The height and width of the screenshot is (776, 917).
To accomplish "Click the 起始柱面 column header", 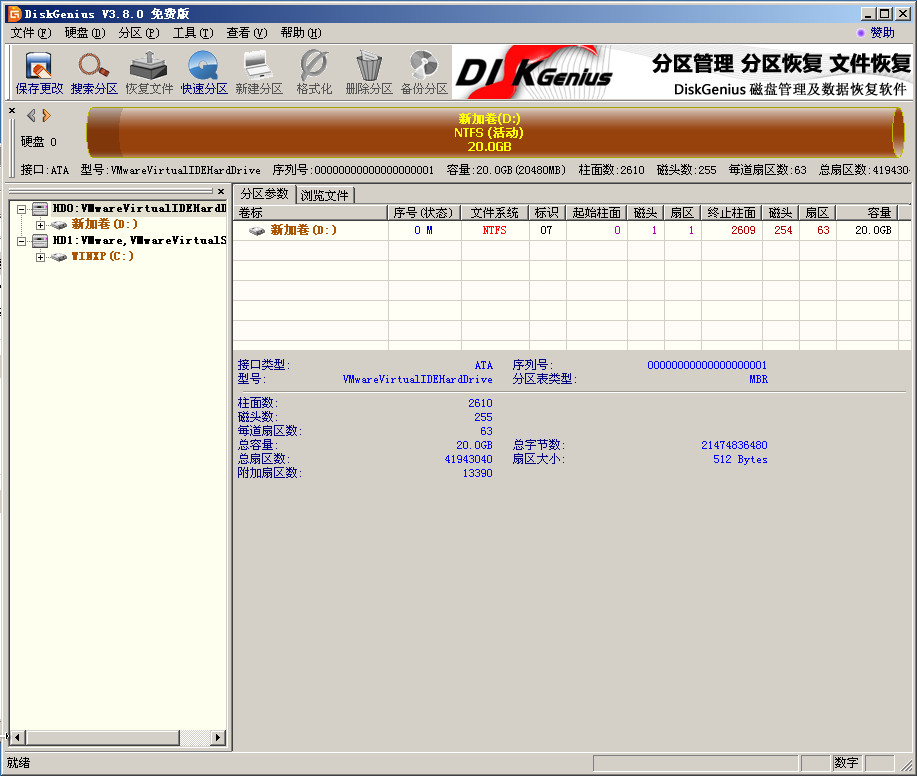I will pyautogui.click(x=597, y=213).
